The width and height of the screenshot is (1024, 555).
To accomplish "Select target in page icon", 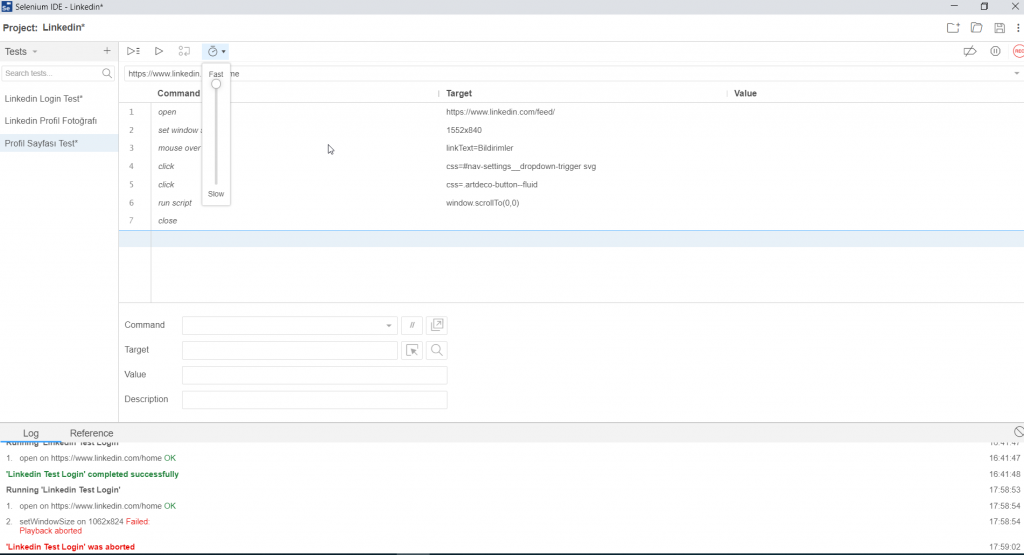I will (x=412, y=351).
